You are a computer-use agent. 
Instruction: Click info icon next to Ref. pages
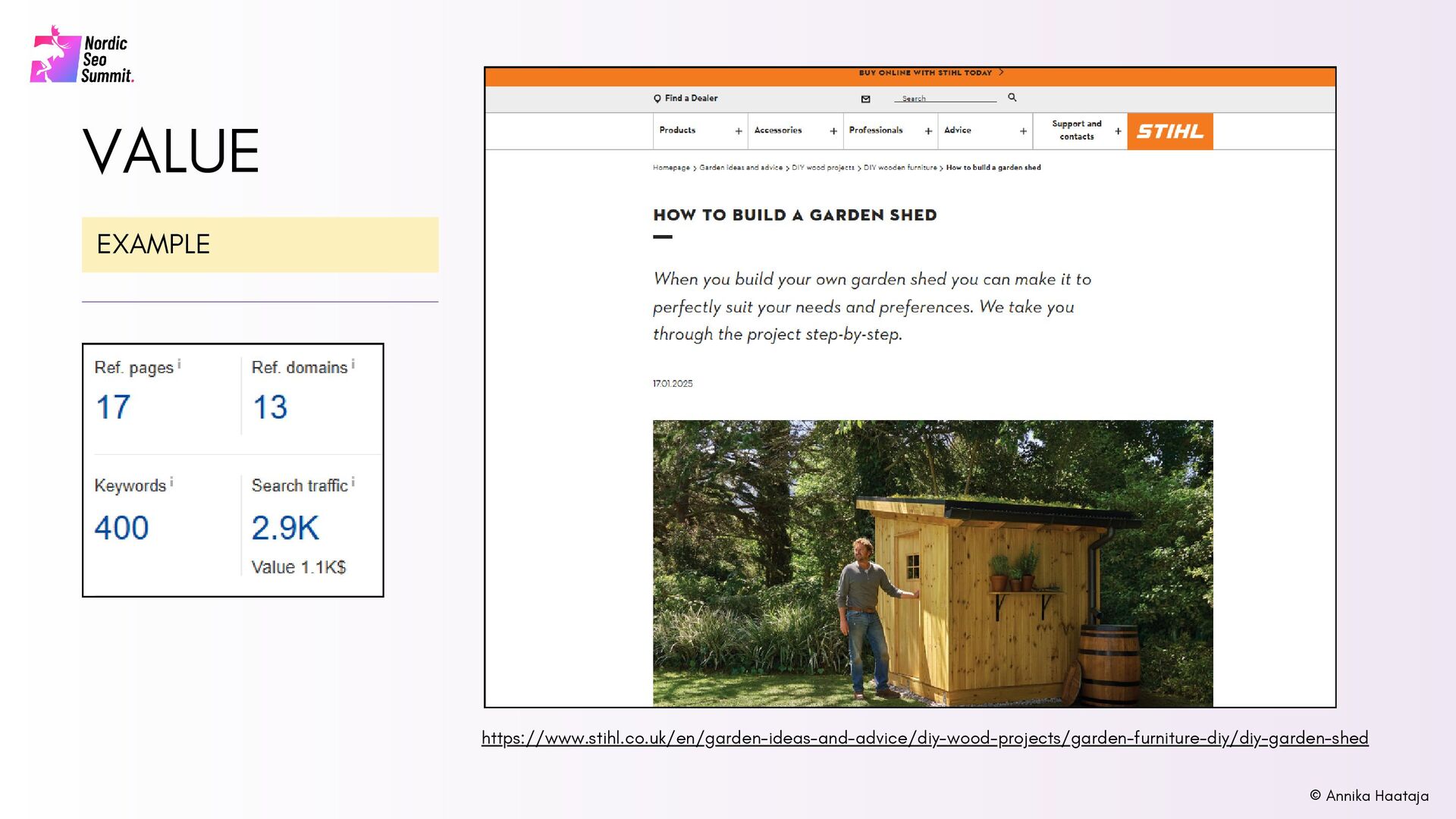point(179,364)
